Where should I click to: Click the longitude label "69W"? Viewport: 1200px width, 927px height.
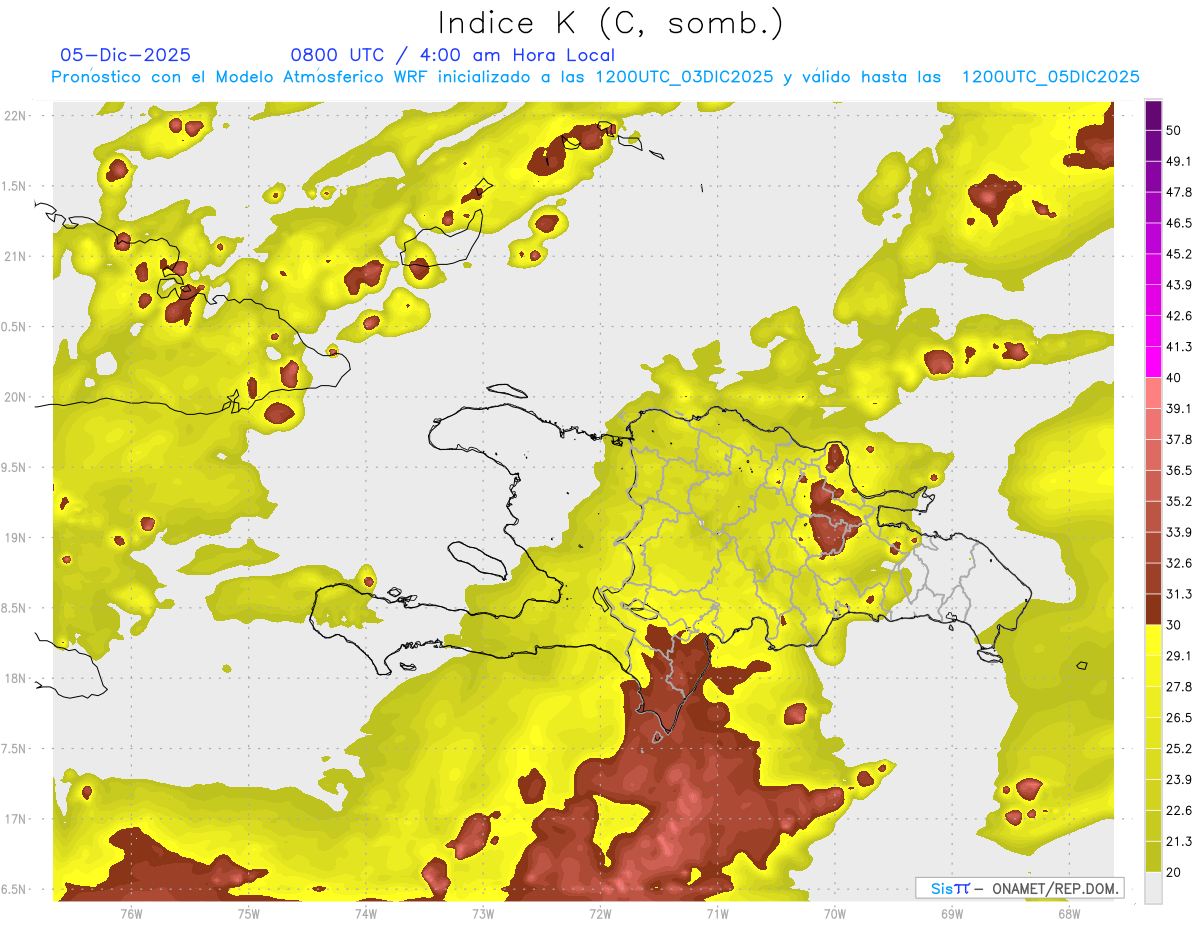coord(951,913)
